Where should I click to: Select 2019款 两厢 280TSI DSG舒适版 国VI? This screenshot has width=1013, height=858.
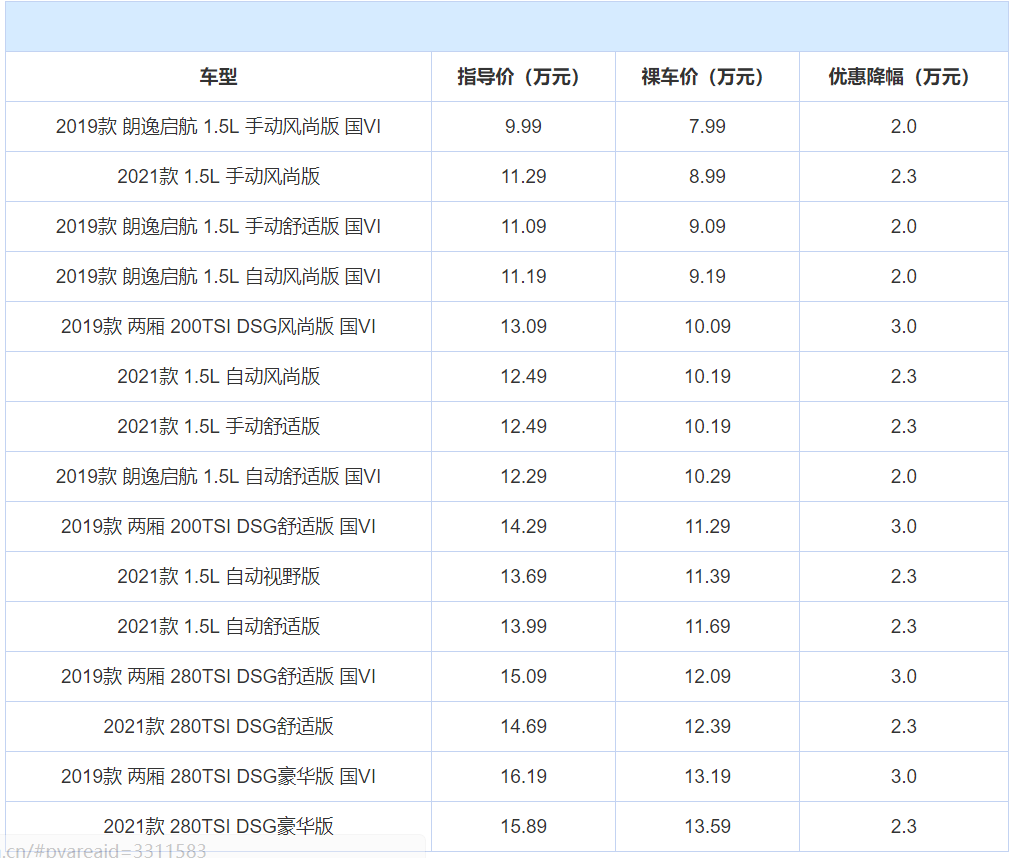pyautogui.click(x=218, y=676)
